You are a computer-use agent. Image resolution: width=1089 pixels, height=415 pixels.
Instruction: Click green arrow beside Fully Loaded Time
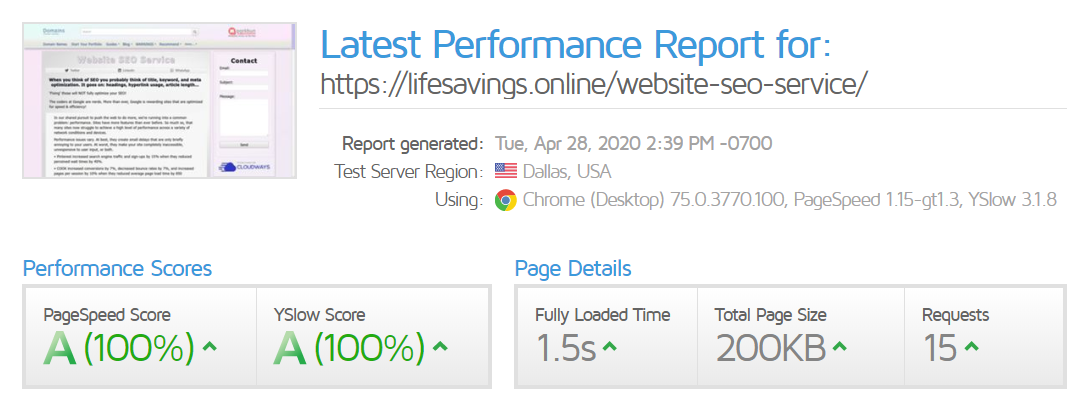[609, 347]
